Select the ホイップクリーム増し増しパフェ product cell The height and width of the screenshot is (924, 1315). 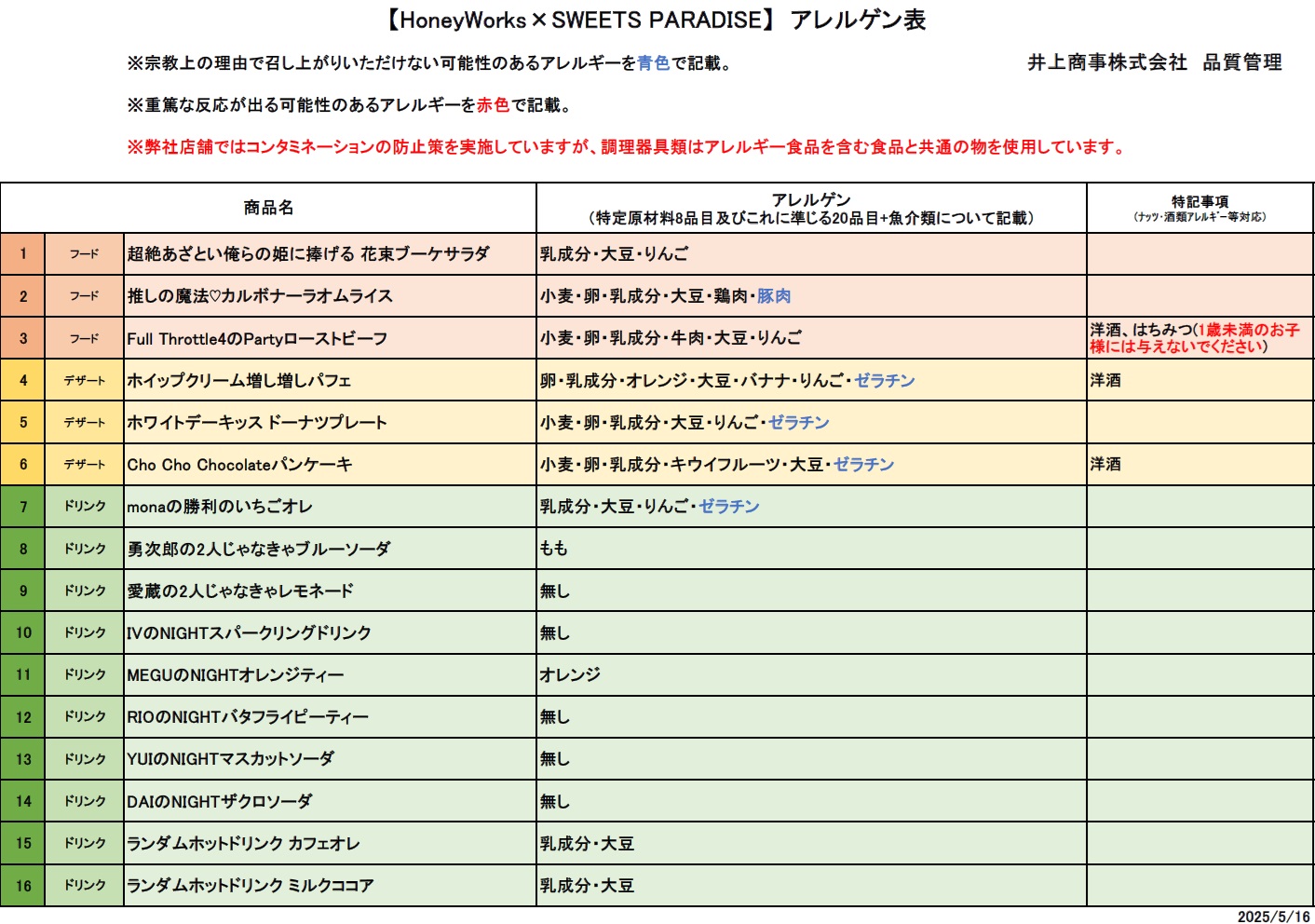point(239,381)
